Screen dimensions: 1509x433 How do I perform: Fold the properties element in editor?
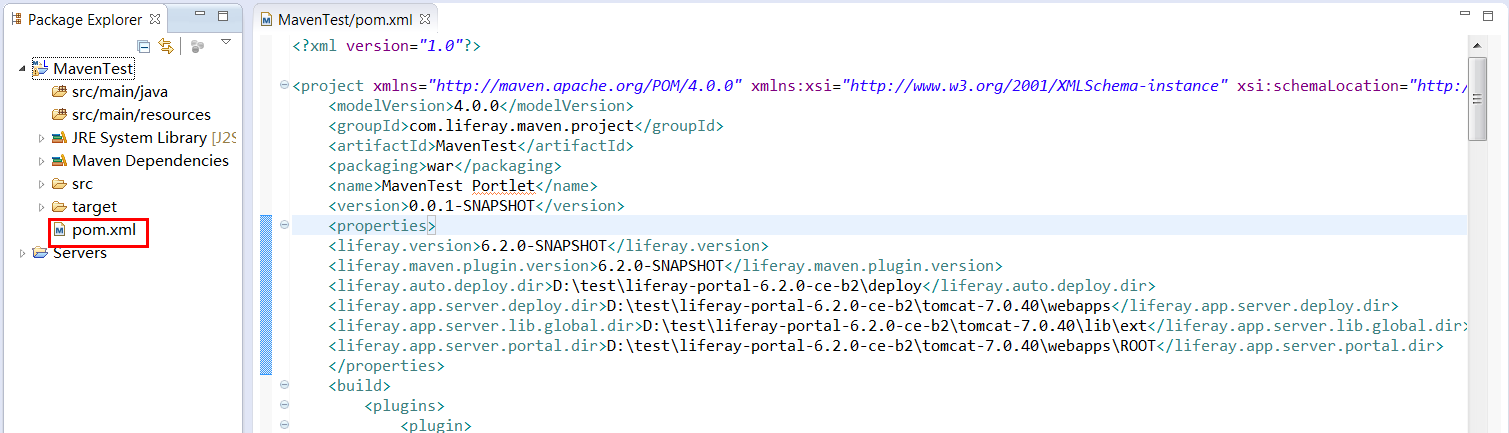point(284,226)
